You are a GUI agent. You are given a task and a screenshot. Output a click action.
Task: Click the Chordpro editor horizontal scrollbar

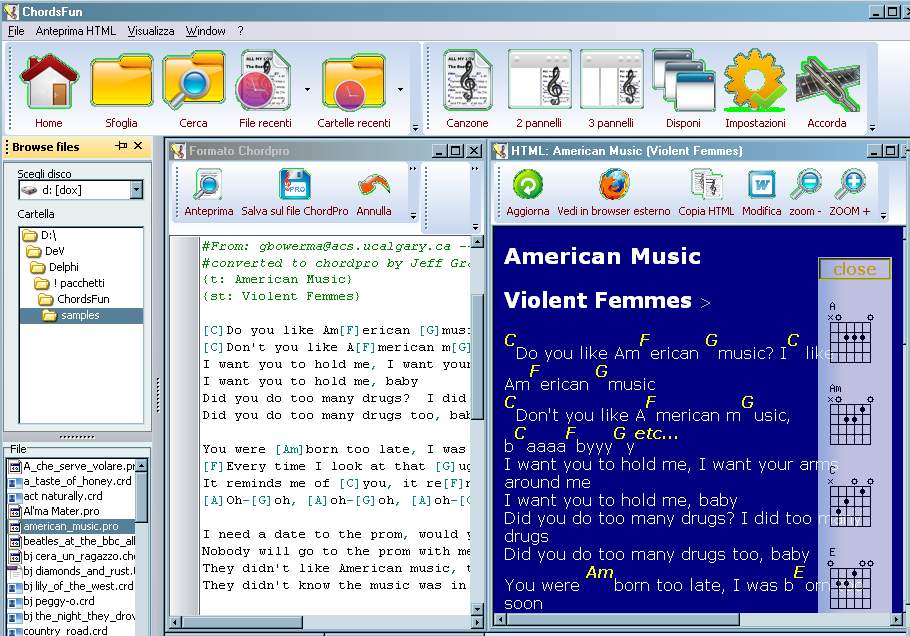point(326,622)
